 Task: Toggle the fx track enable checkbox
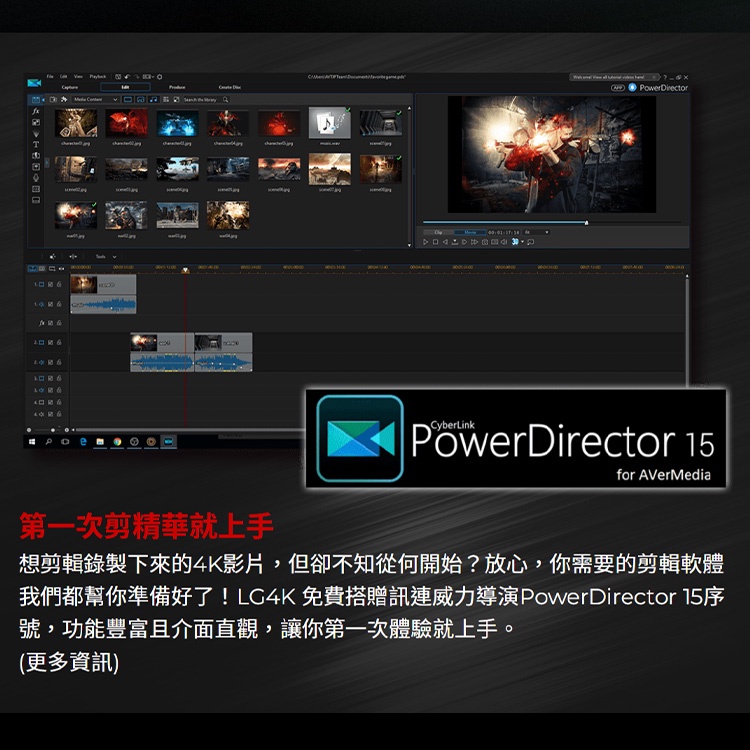click(49, 322)
